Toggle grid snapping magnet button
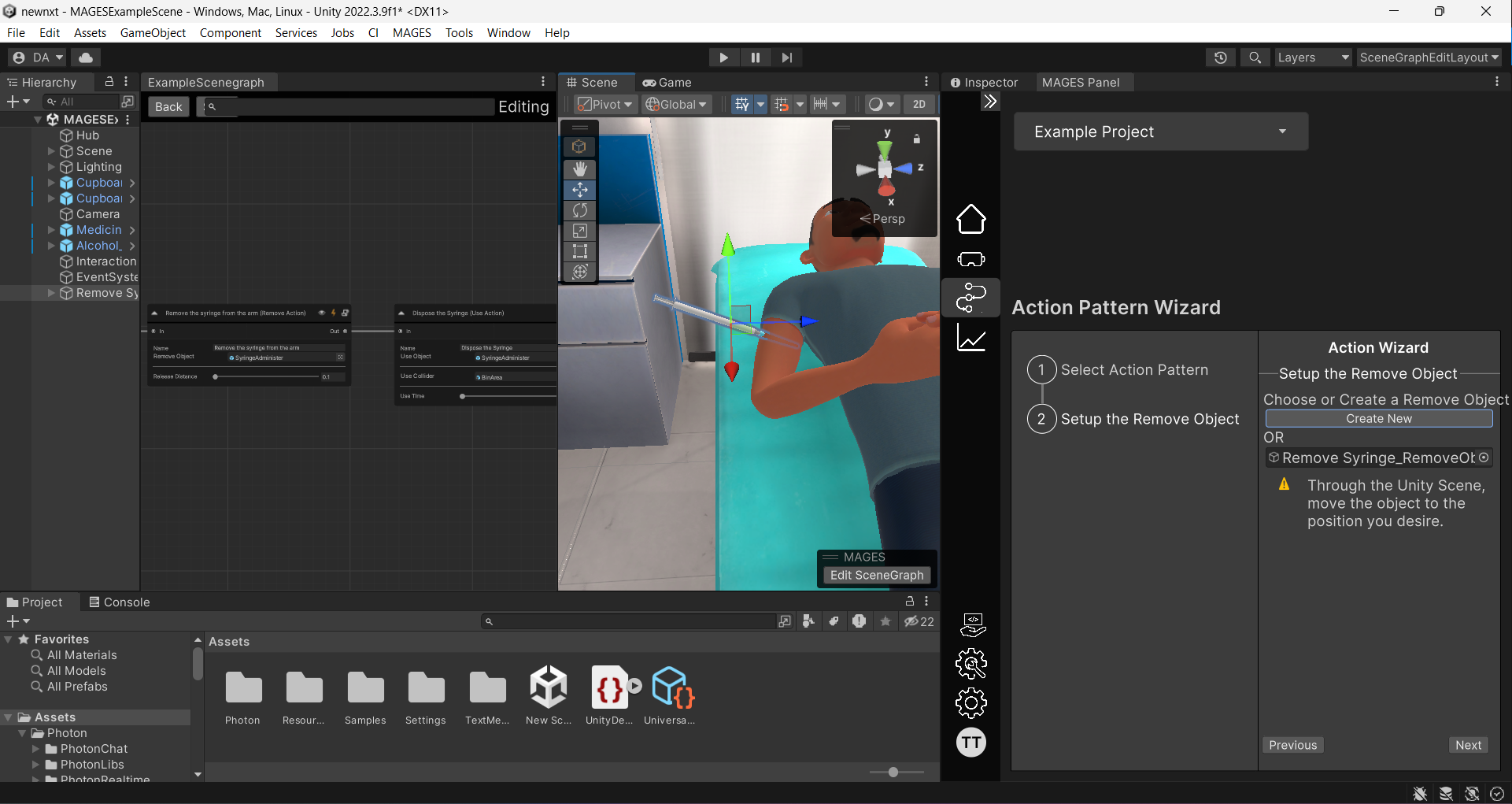Image resolution: width=1512 pixels, height=804 pixels. tap(782, 104)
